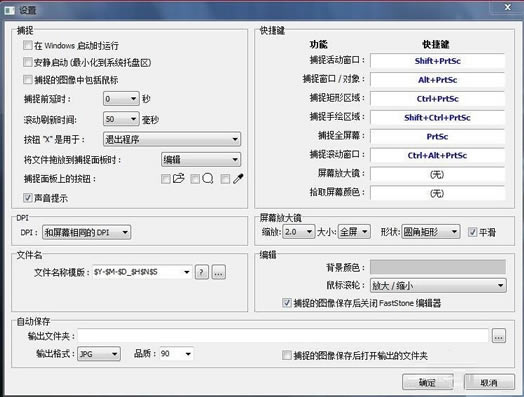This screenshot has width=524, height=397.
Task: Expand the 按钮 X 是用于 dropdown
Action: (x=172, y=139)
